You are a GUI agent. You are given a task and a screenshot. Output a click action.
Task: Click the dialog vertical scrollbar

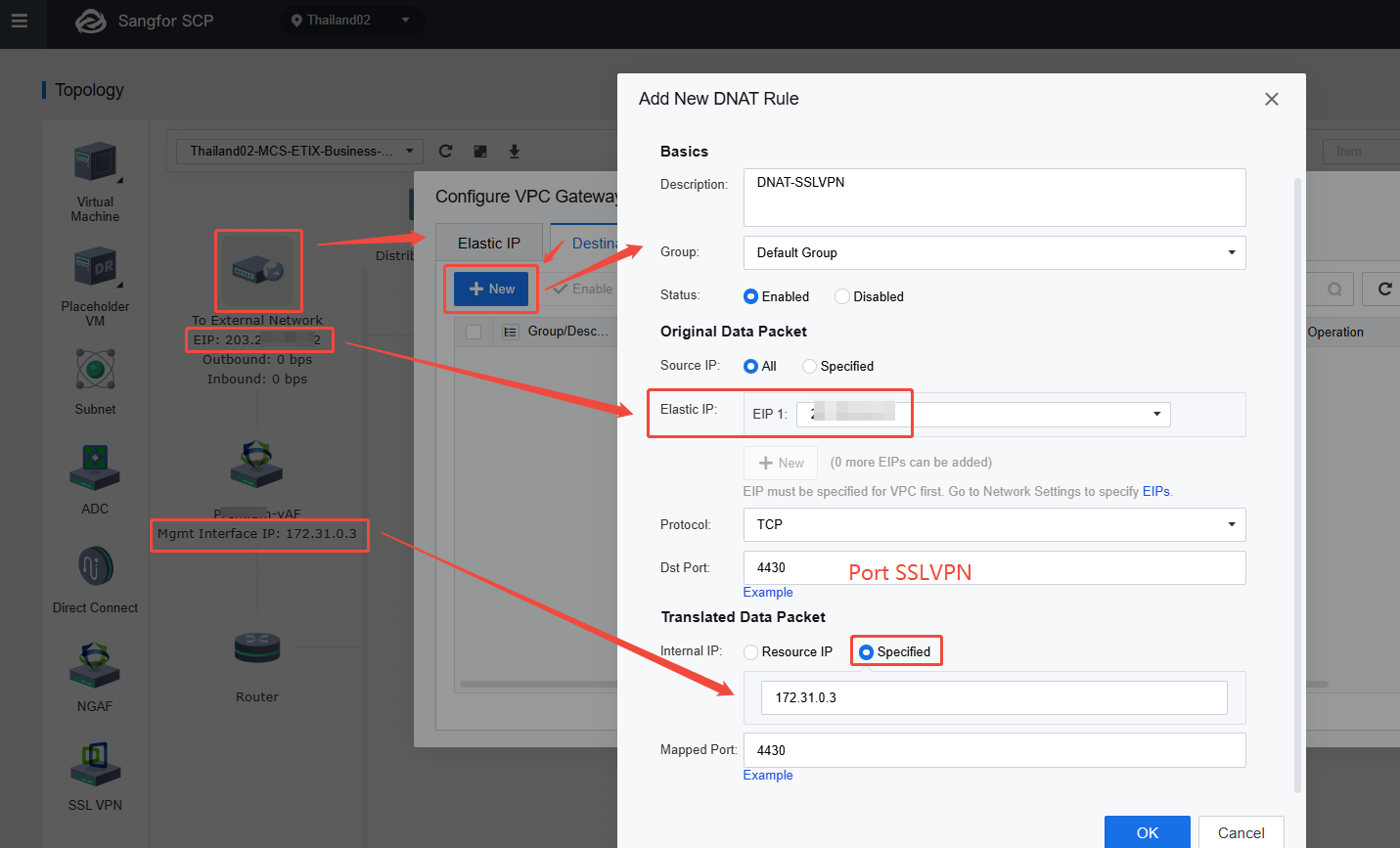[x=1298, y=484]
